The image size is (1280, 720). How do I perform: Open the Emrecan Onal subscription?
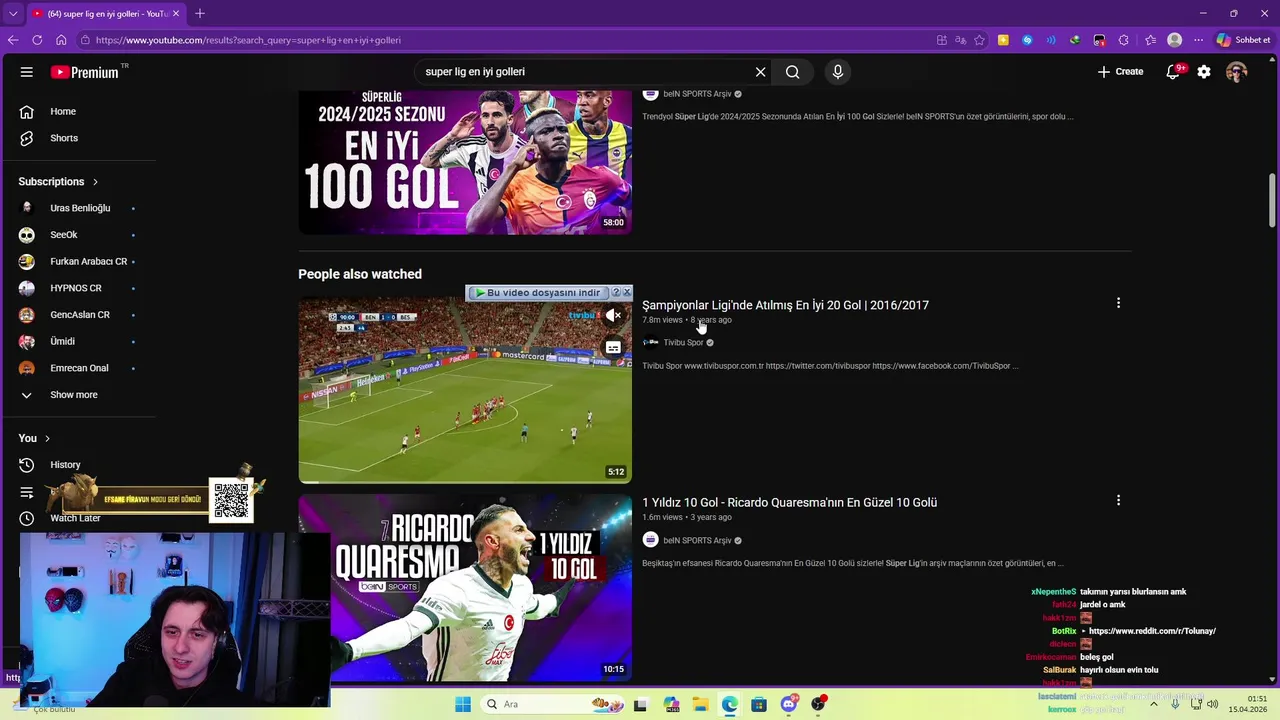78,368
